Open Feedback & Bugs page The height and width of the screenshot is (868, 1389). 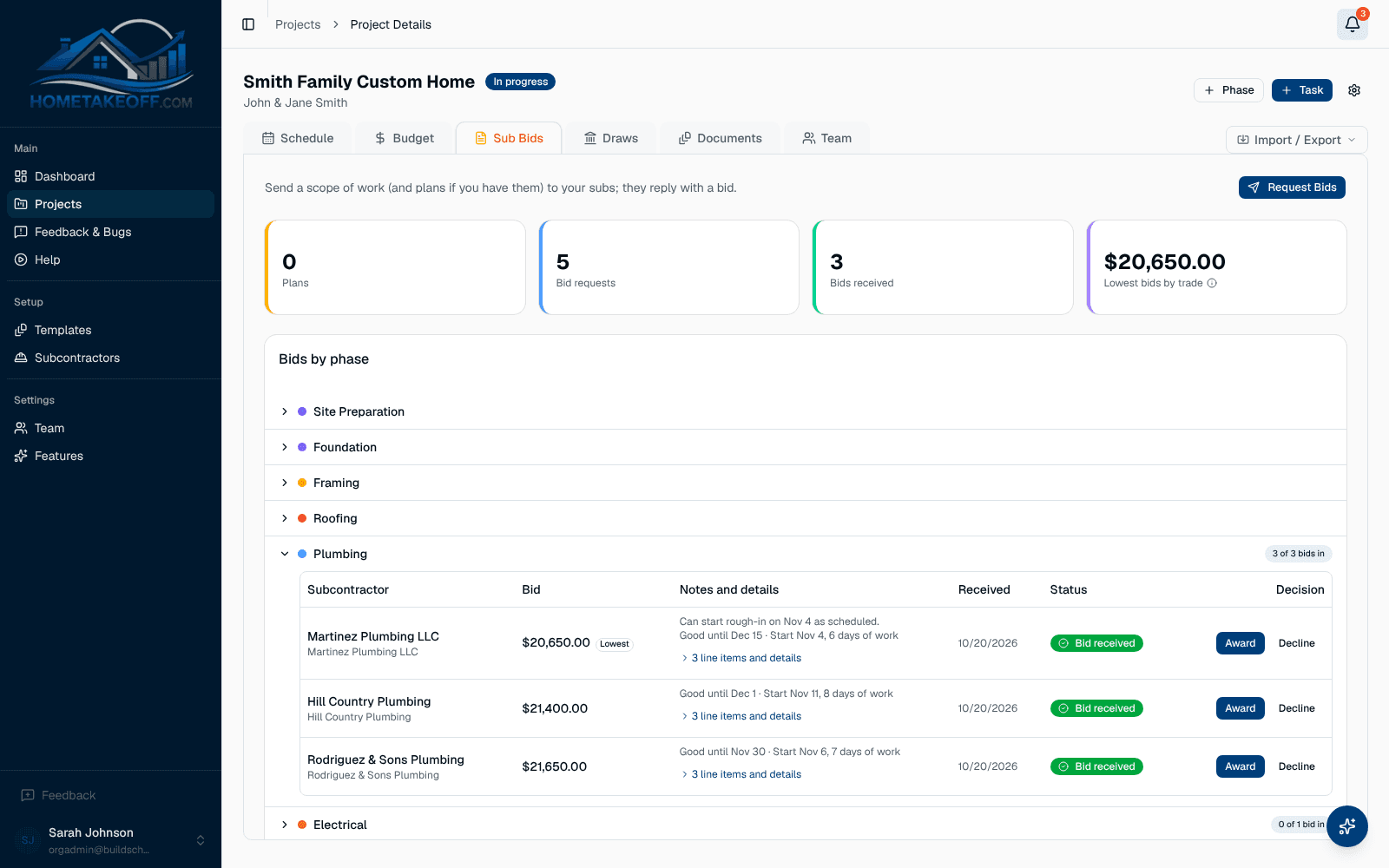111,232
